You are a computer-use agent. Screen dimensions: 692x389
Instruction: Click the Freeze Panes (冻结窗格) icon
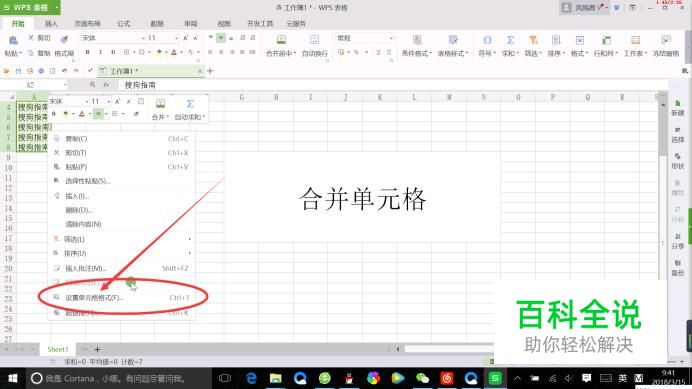[x=666, y=40]
